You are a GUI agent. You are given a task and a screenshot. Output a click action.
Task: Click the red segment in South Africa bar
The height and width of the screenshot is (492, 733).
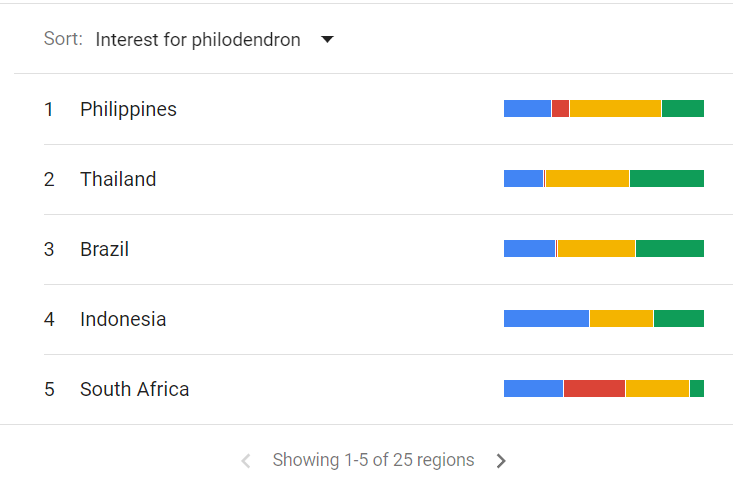pyautogui.click(x=594, y=389)
